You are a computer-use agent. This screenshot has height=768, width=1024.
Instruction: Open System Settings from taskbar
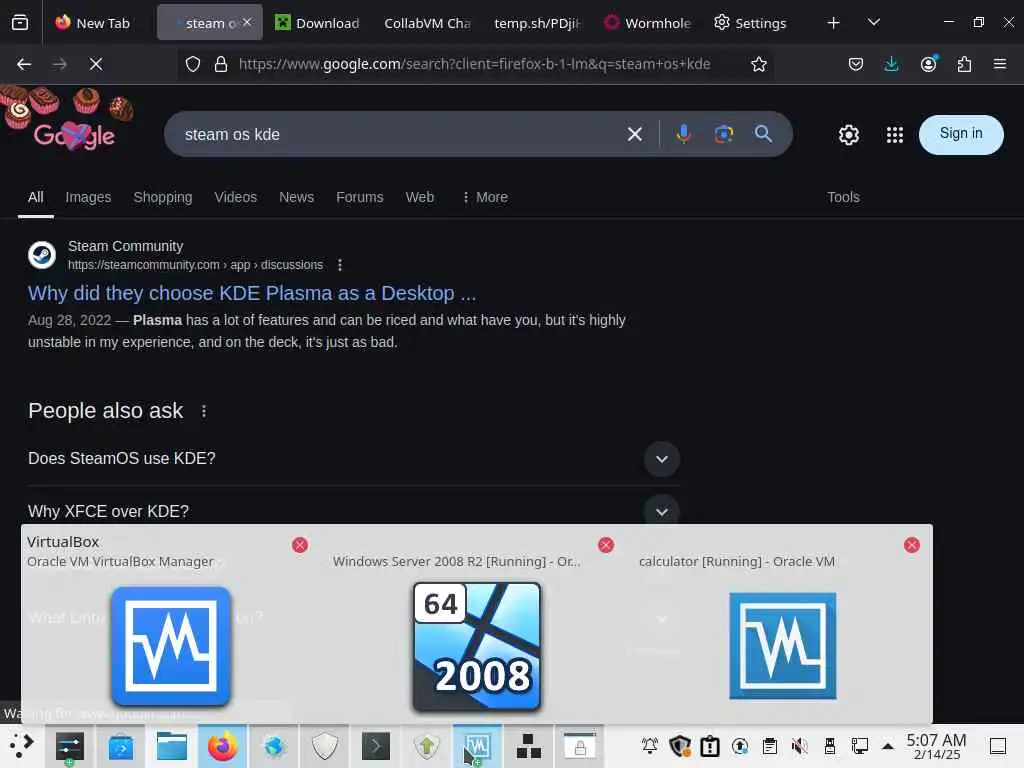(70, 746)
